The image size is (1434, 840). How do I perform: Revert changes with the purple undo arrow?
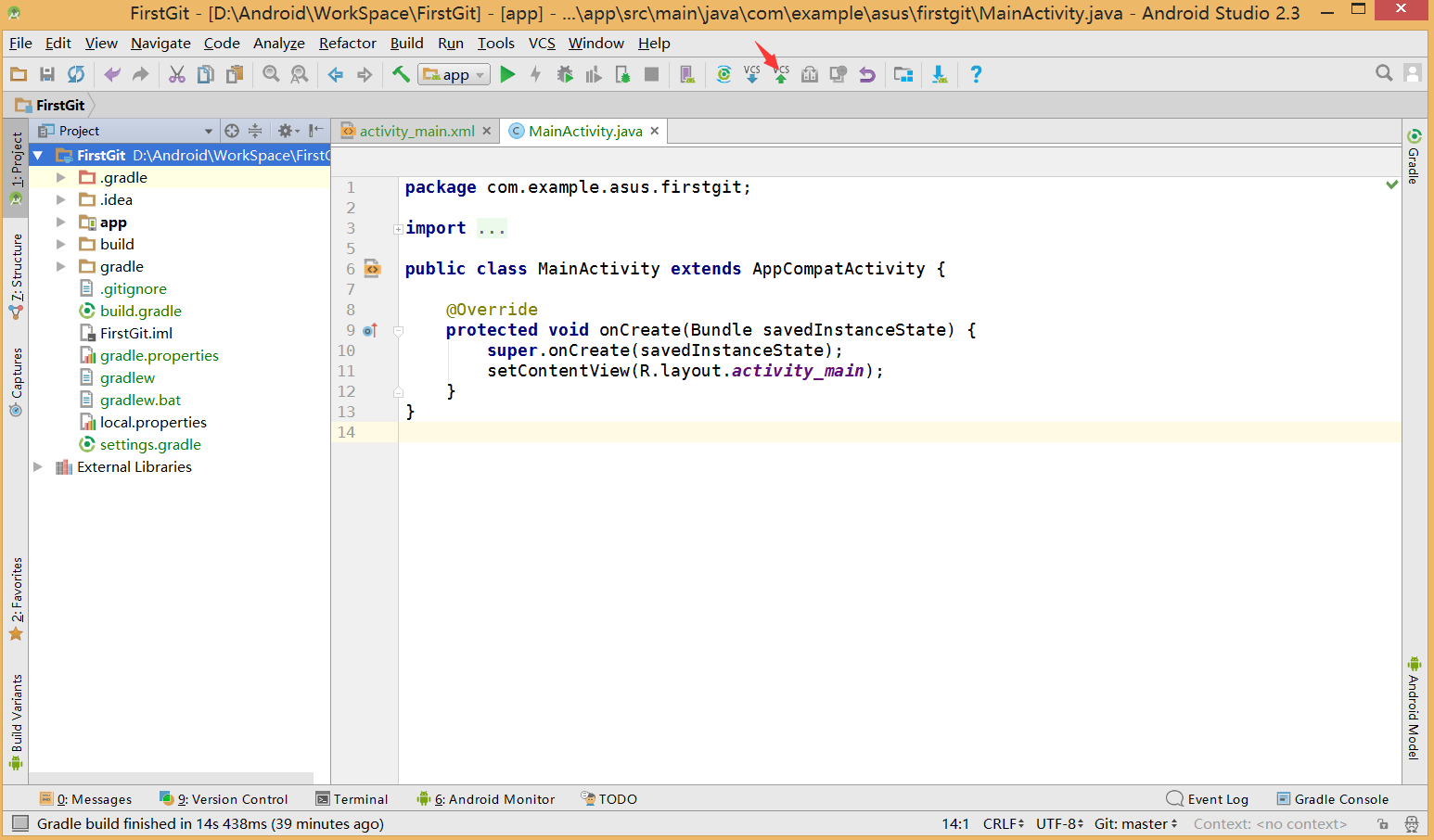(867, 75)
